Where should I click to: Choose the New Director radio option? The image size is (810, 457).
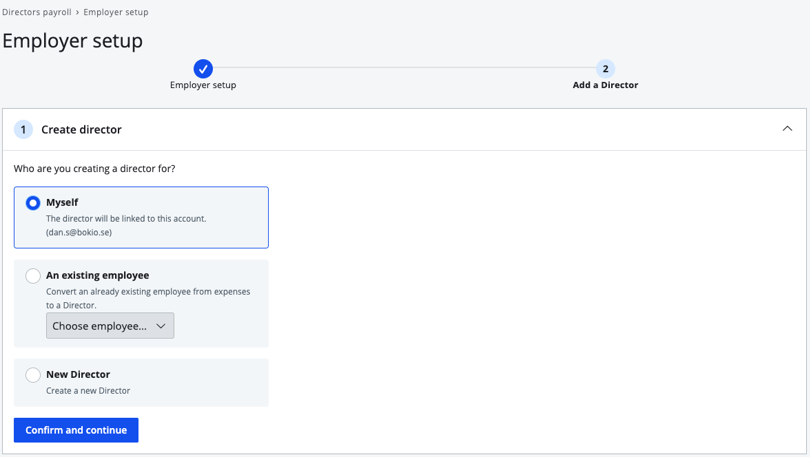click(x=33, y=375)
